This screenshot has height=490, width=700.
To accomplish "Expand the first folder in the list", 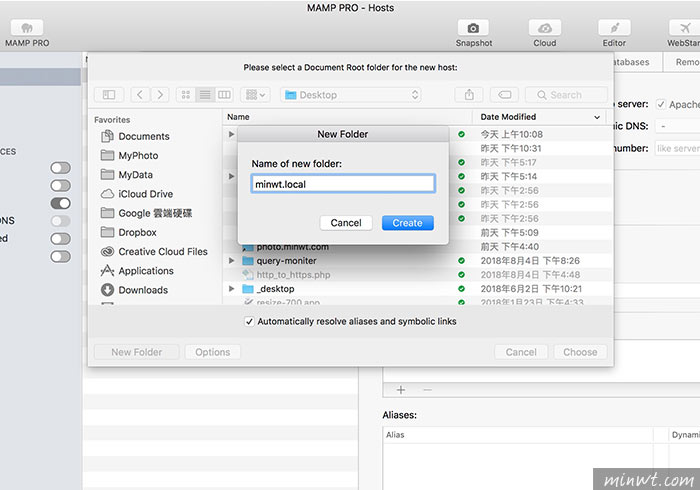I will tap(231, 134).
